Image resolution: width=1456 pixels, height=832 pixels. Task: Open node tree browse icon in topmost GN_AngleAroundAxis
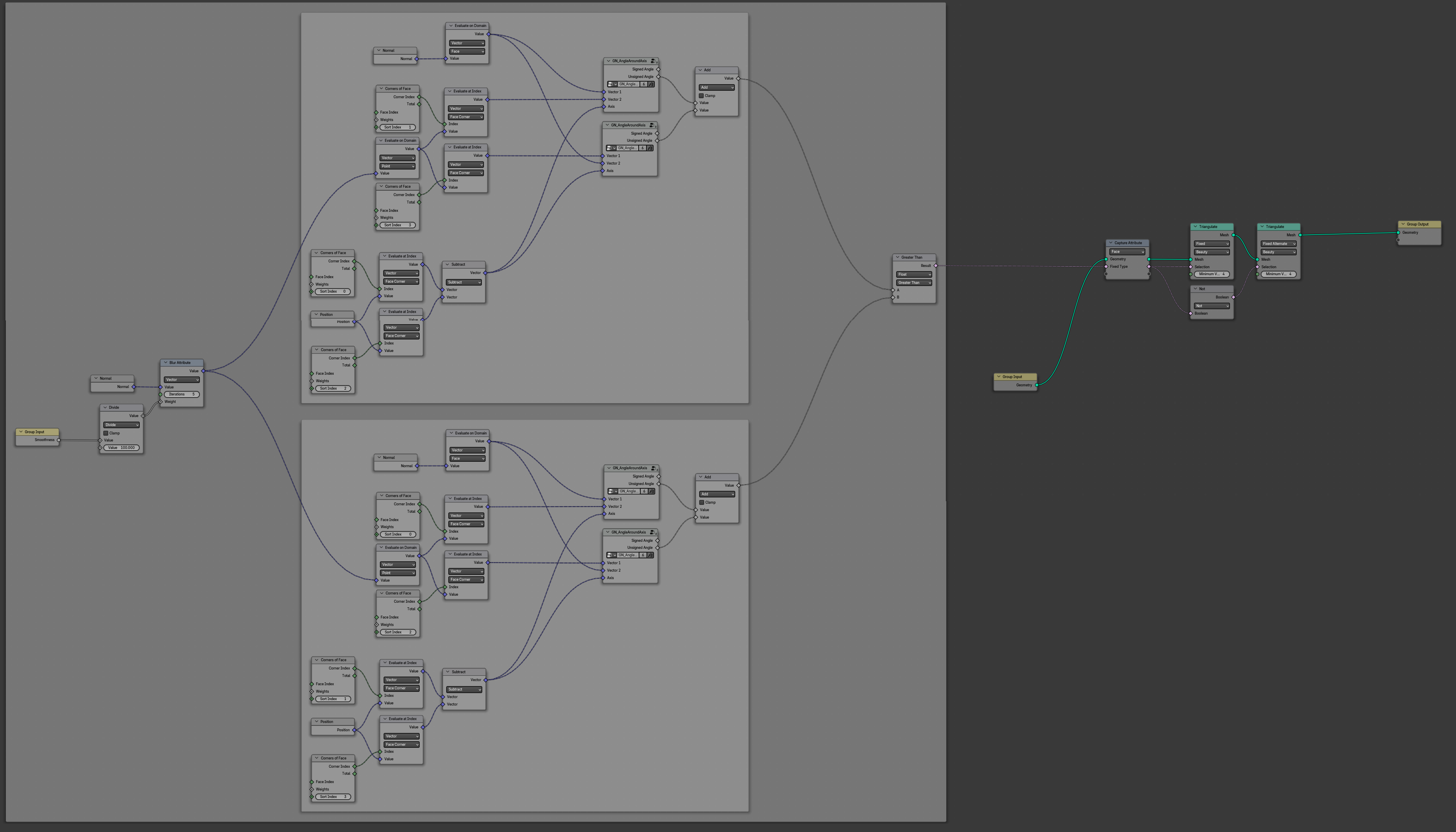click(612, 84)
